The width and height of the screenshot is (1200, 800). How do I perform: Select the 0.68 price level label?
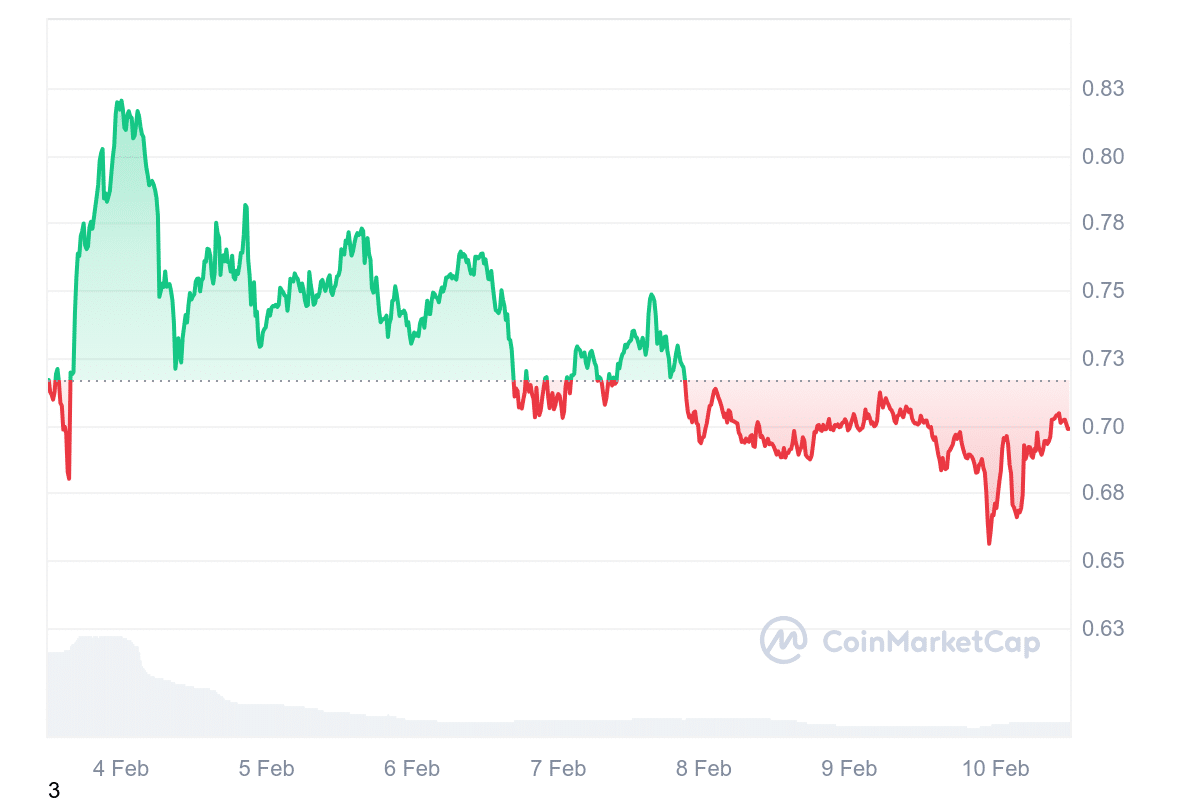pos(1103,493)
